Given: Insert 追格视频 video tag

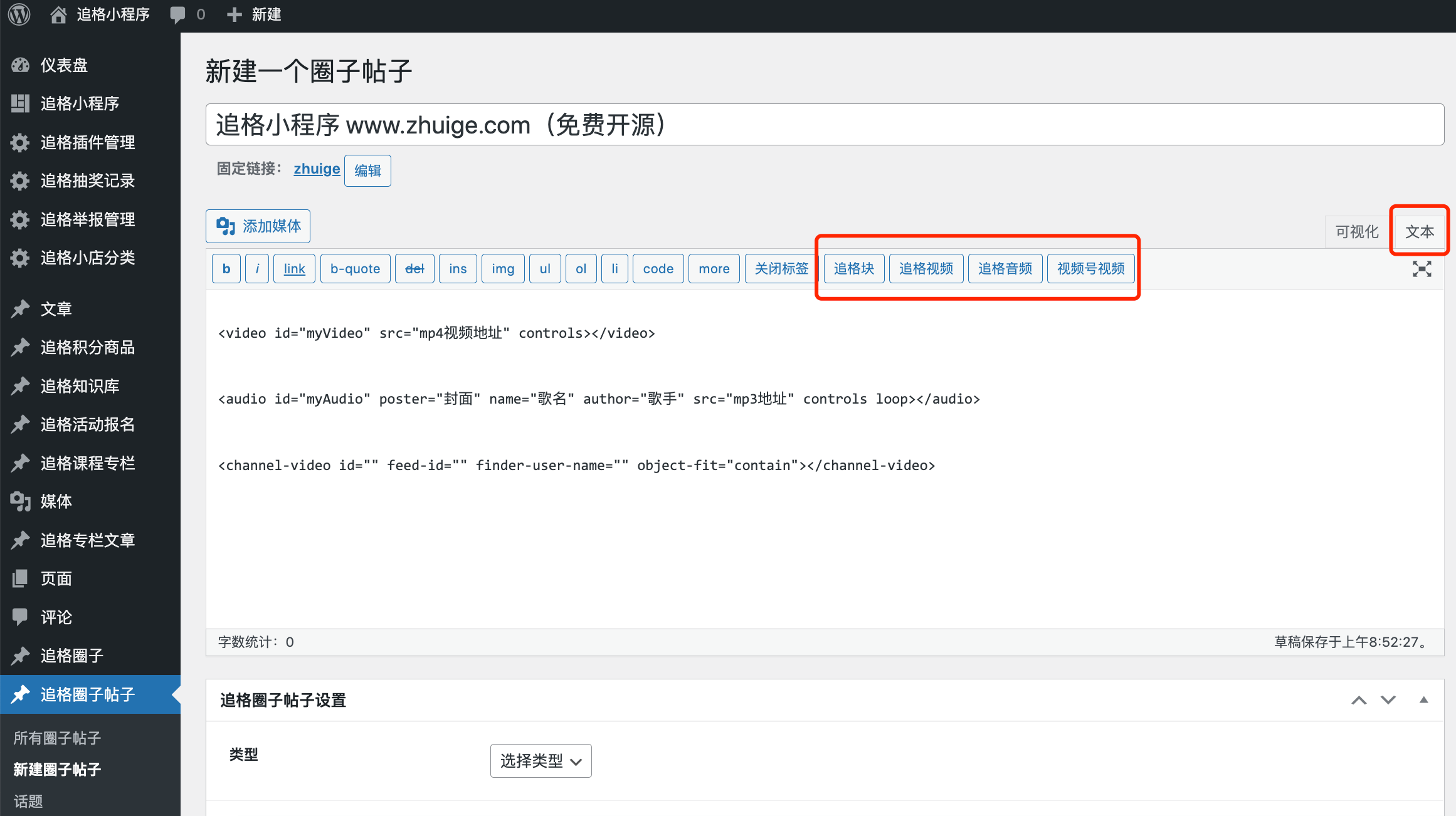Looking at the screenshot, I should [926, 269].
